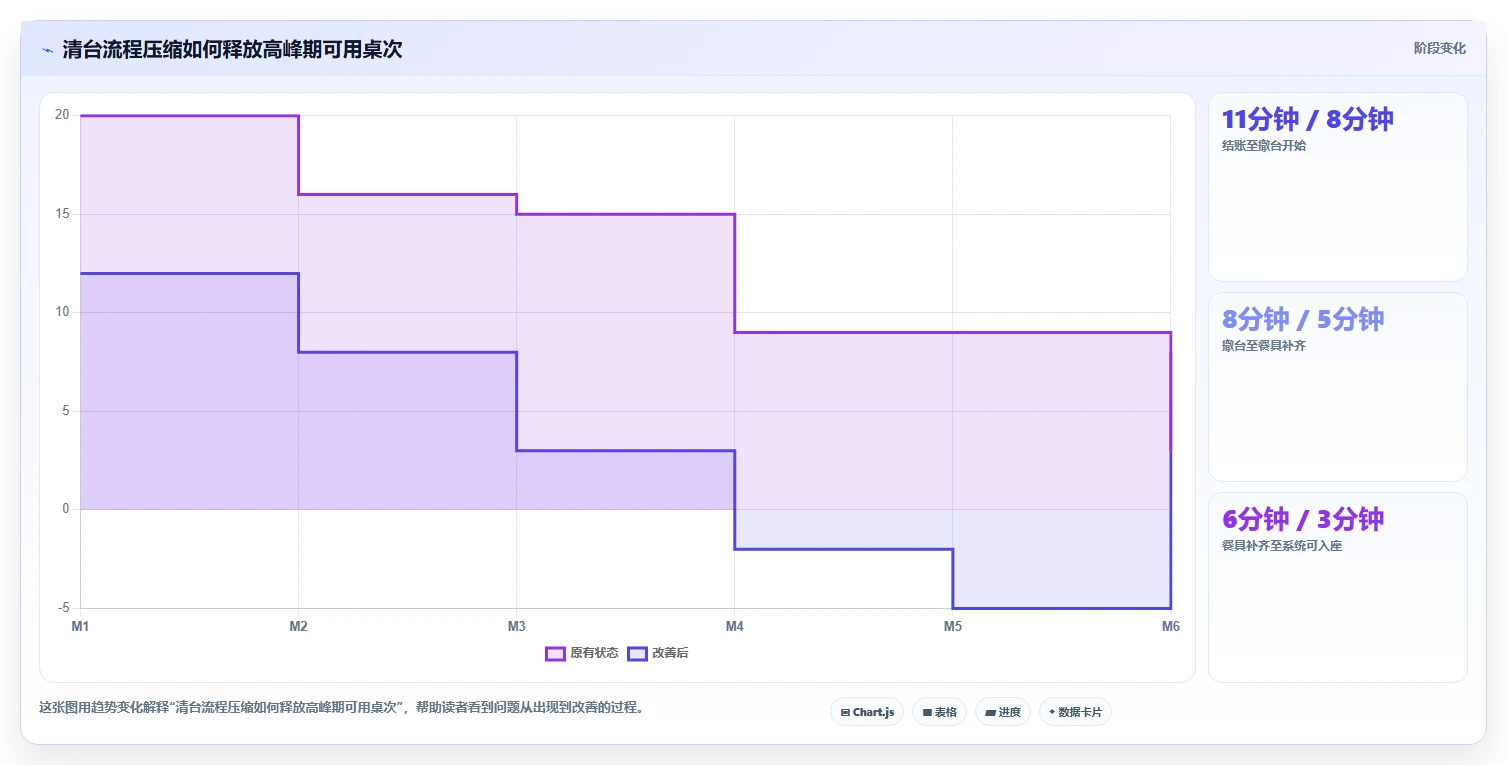Click the 结账至撤台开始 caption
1507x765 pixels.
point(1264,145)
